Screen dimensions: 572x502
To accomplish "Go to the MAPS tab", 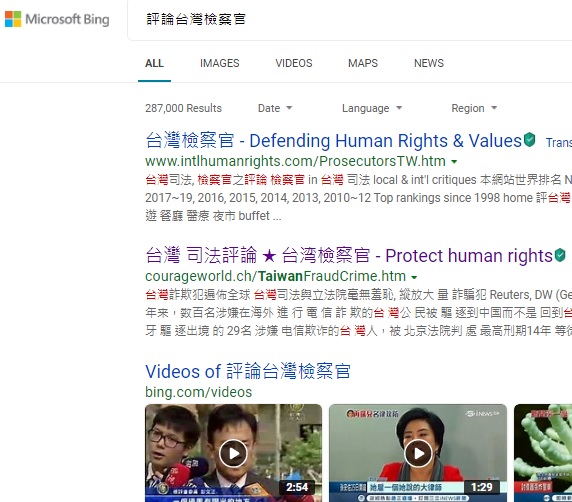I will 363,63.
